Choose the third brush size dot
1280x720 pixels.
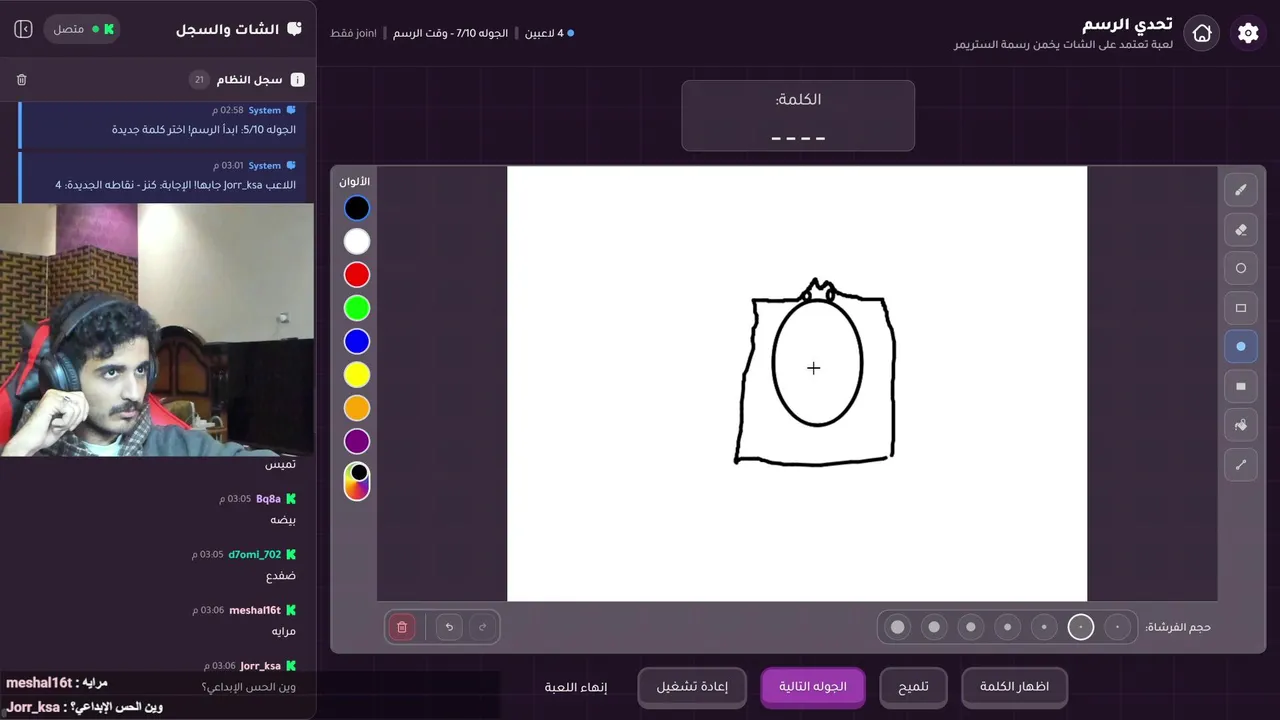pyautogui.click(x=1044, y=627)
